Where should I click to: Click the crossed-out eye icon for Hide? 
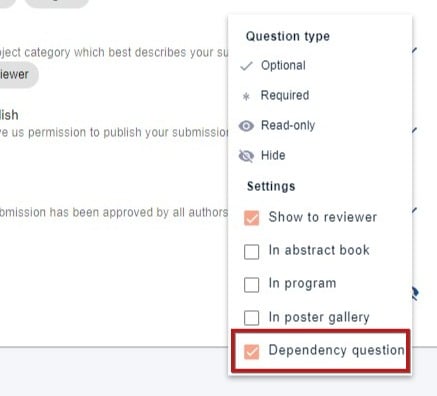[246, 156]
